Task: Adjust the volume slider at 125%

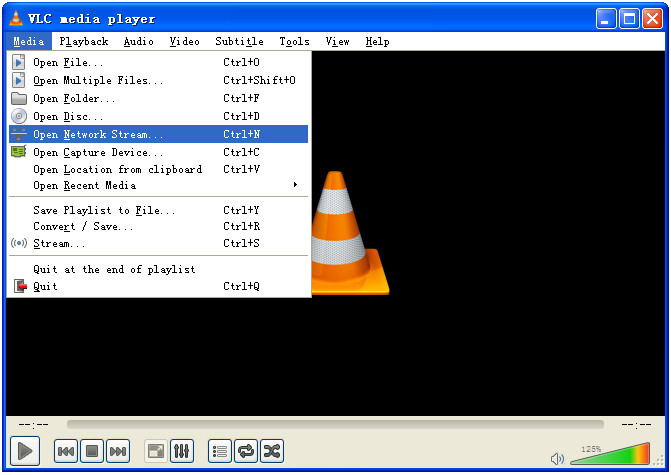Action: coord(611,454)
